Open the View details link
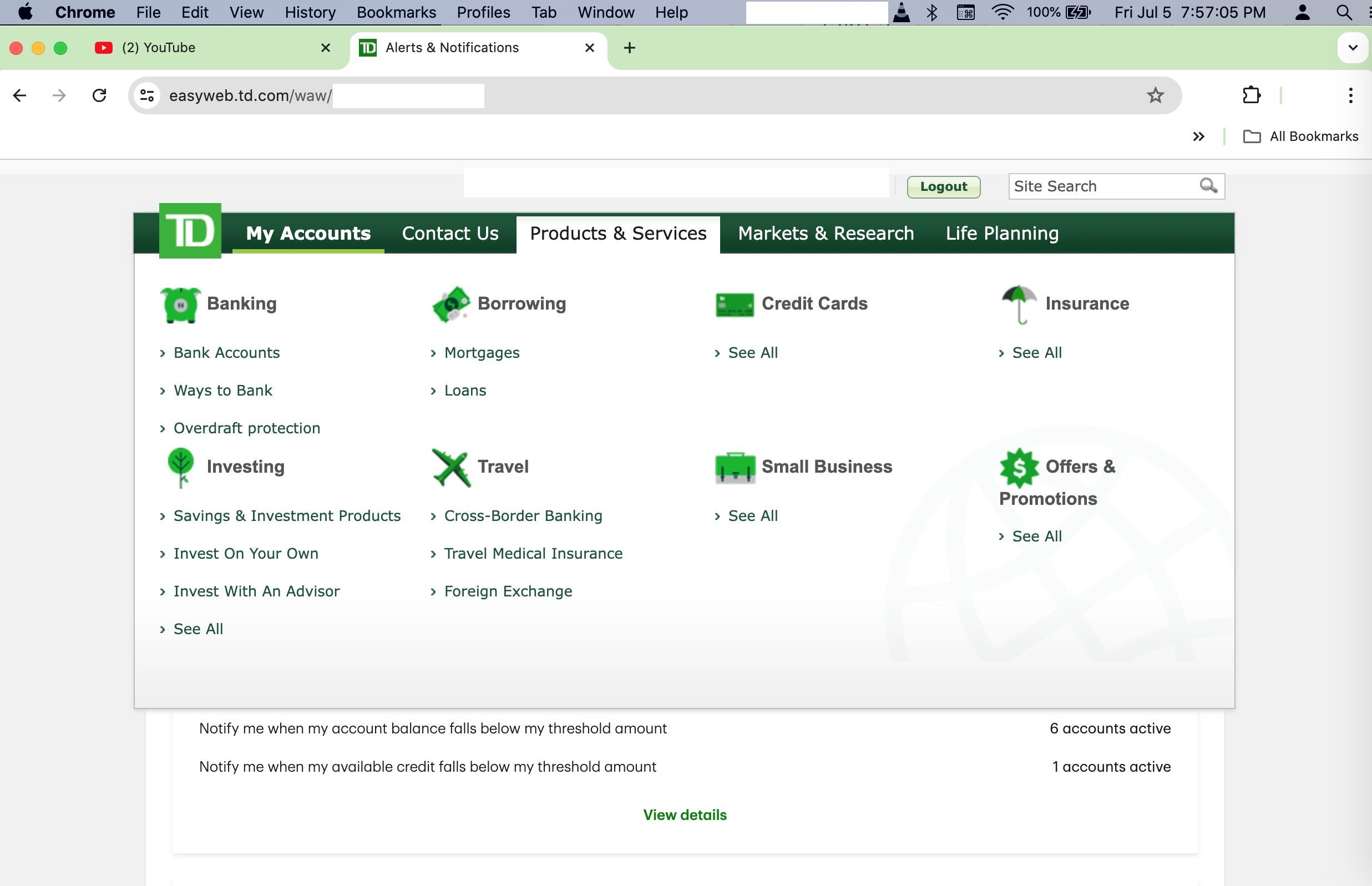1372x886 pixels. [684, 814]
